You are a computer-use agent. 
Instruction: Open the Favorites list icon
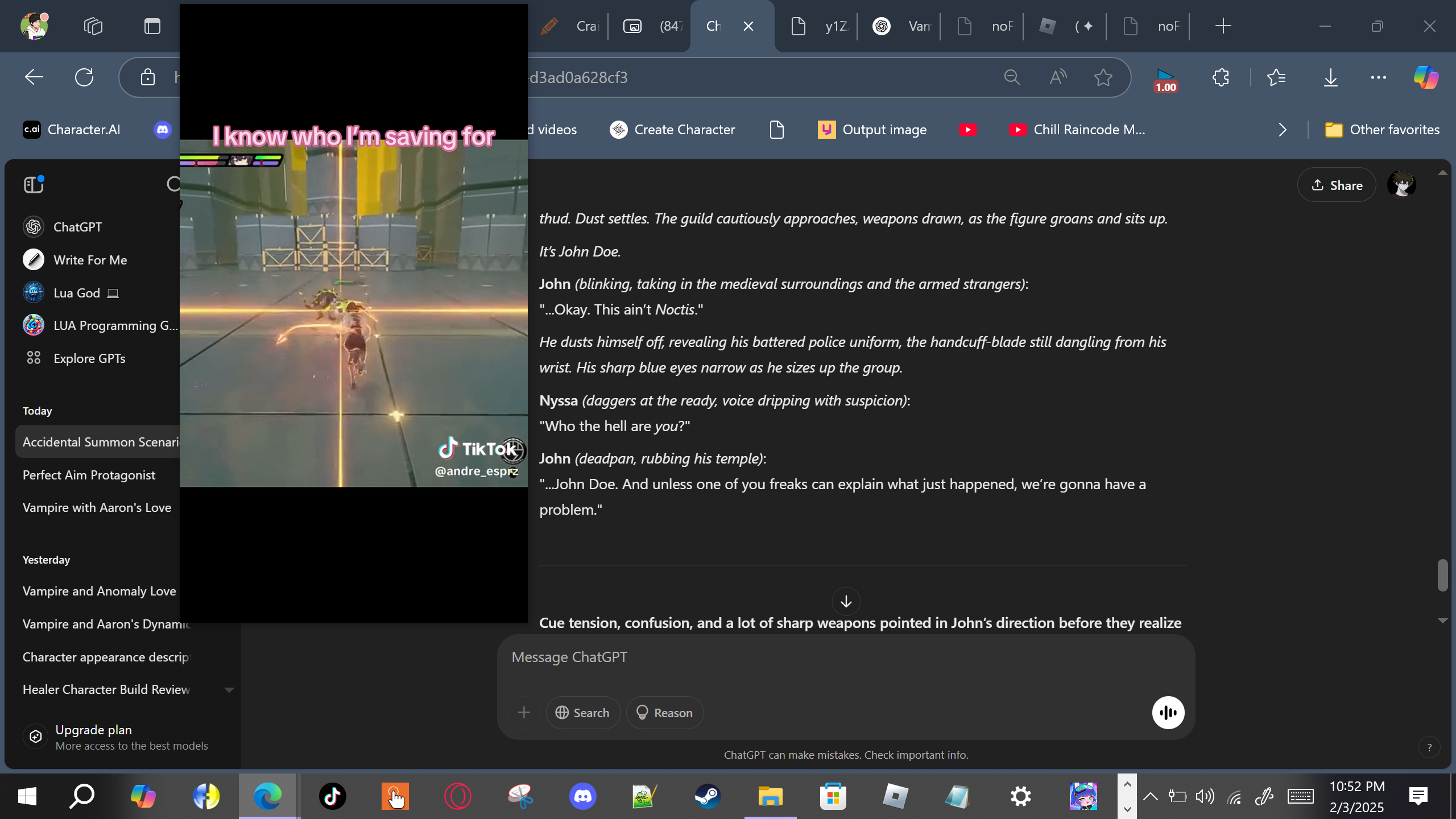(x=1276, y=77)
